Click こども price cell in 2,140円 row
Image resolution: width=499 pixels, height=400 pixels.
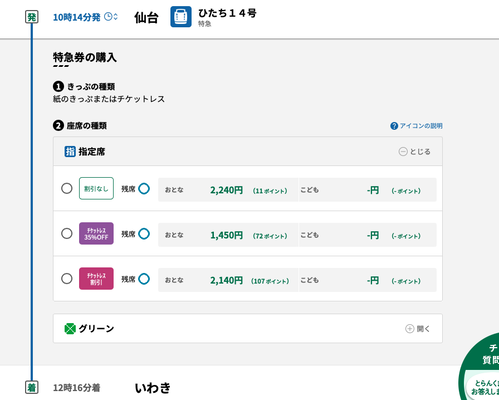click(368, 280)
